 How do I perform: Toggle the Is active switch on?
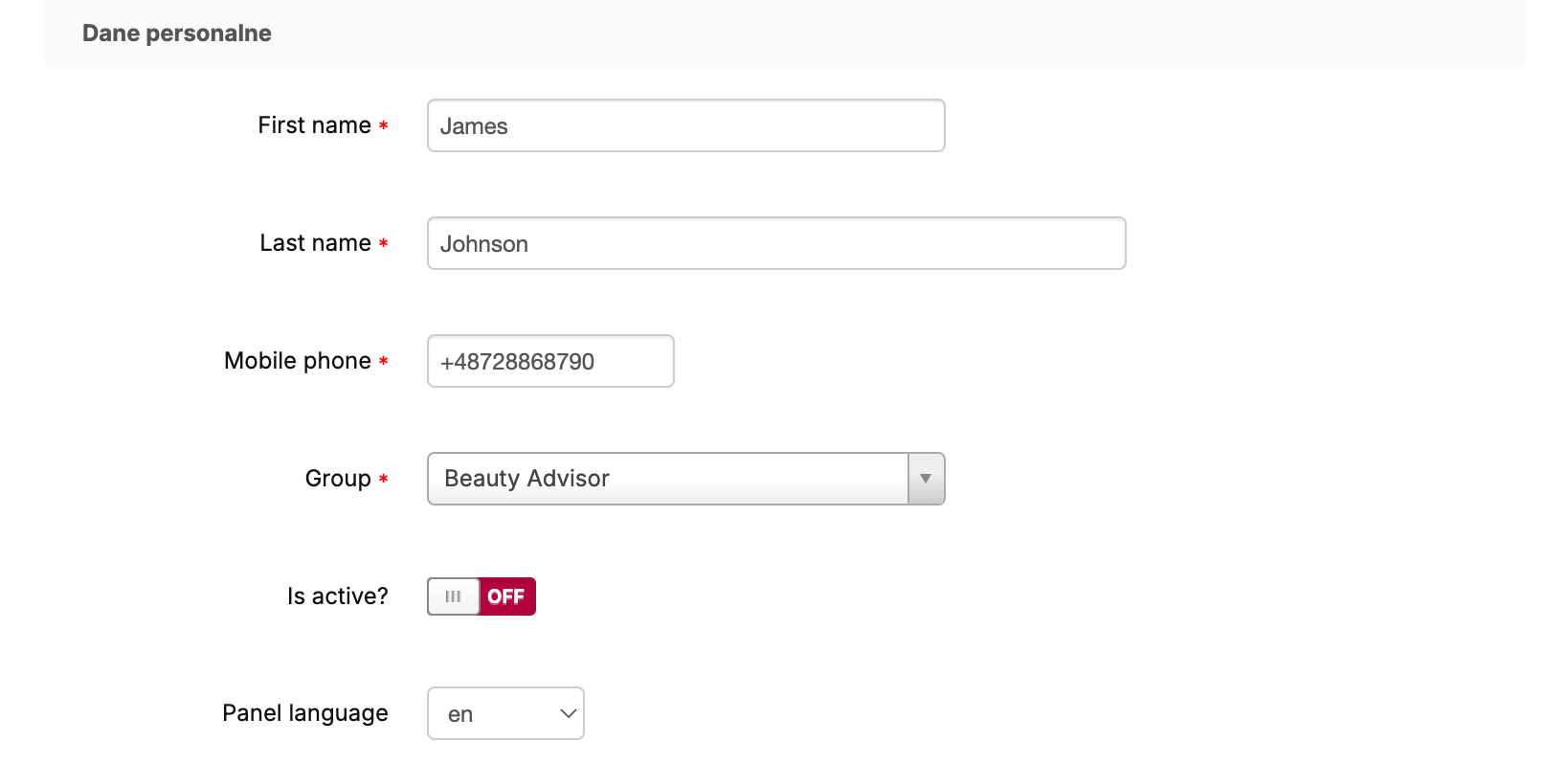tap(482, 596)
